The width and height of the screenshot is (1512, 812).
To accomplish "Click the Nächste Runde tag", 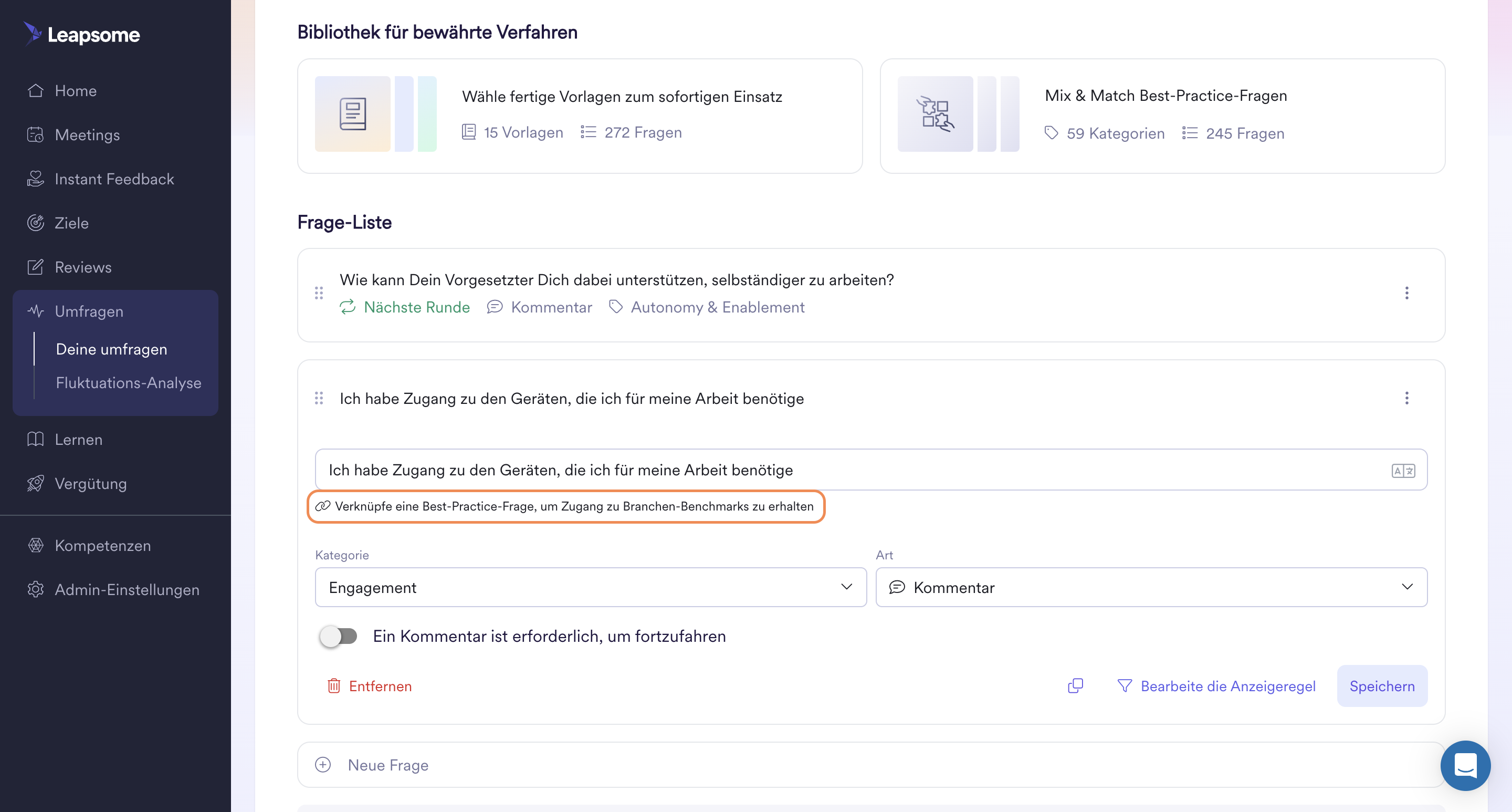I will (405, 307).
